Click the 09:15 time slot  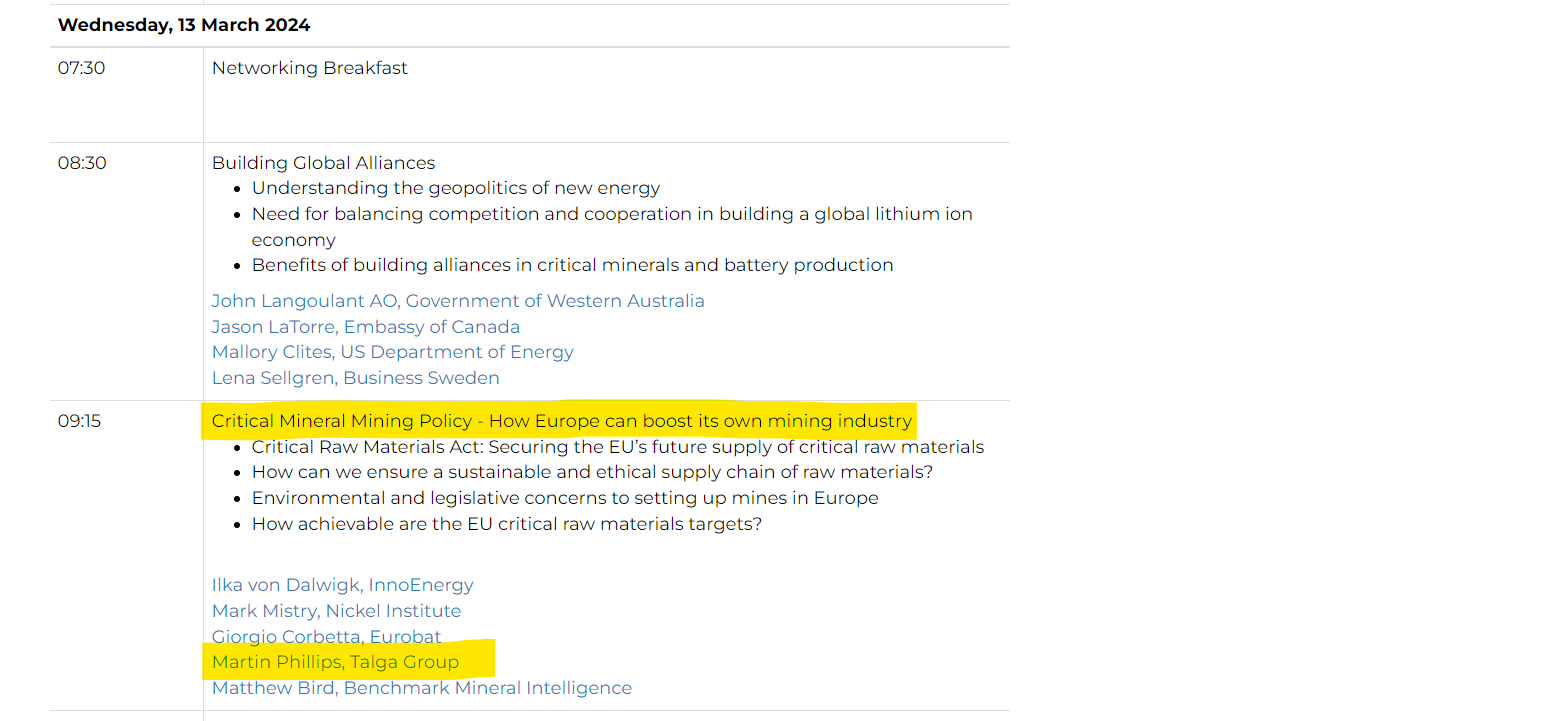click(79, 421)
